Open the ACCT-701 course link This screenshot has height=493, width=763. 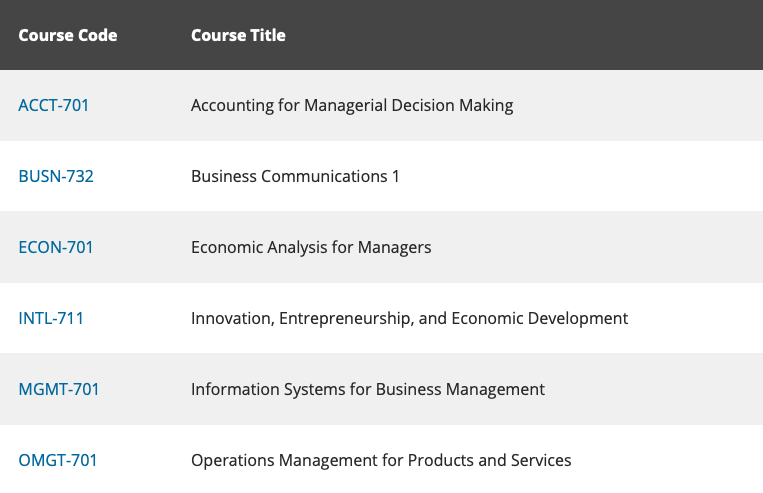54,105
